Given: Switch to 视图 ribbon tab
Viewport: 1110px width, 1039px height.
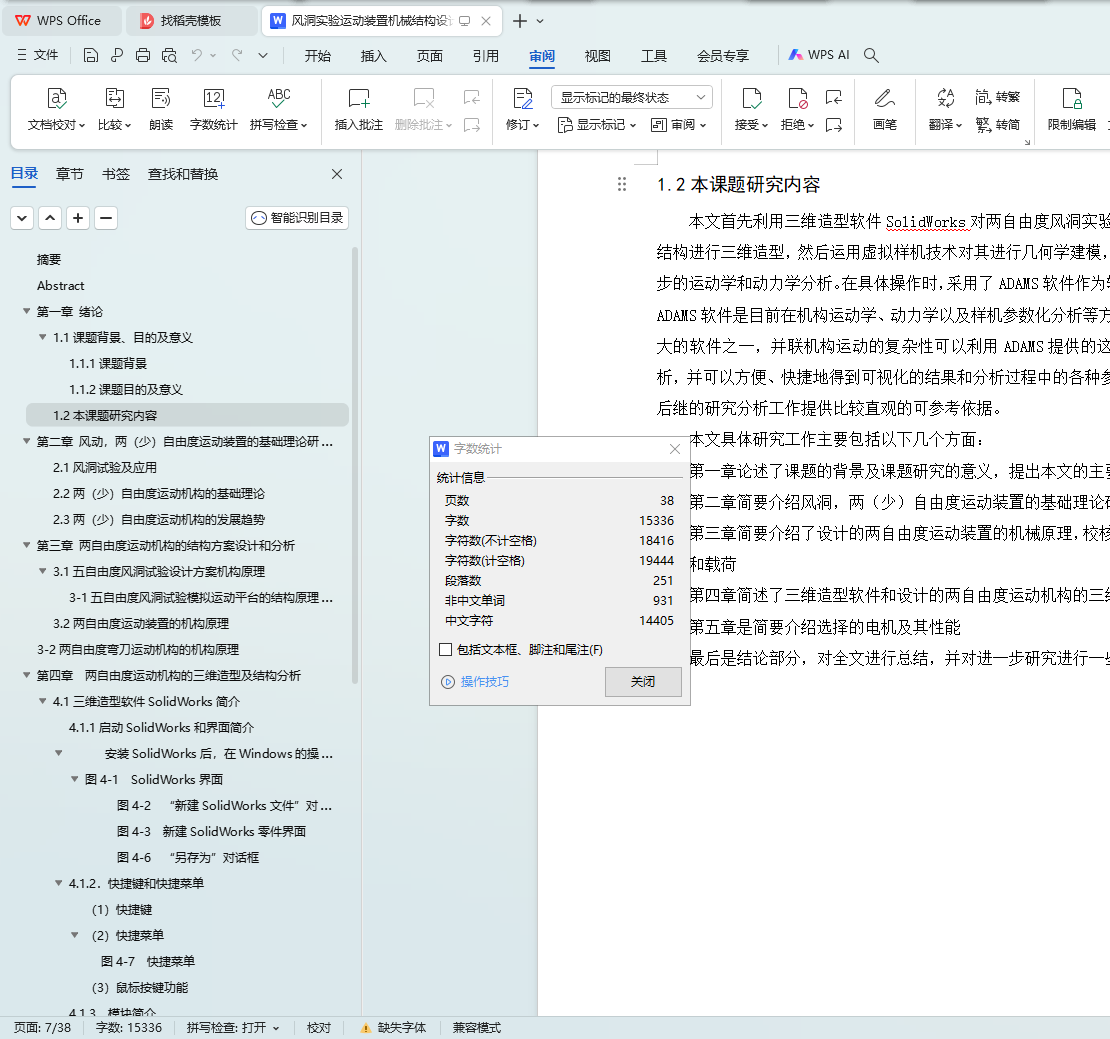Looking at the screenshot, I should (x=597, y=56).
